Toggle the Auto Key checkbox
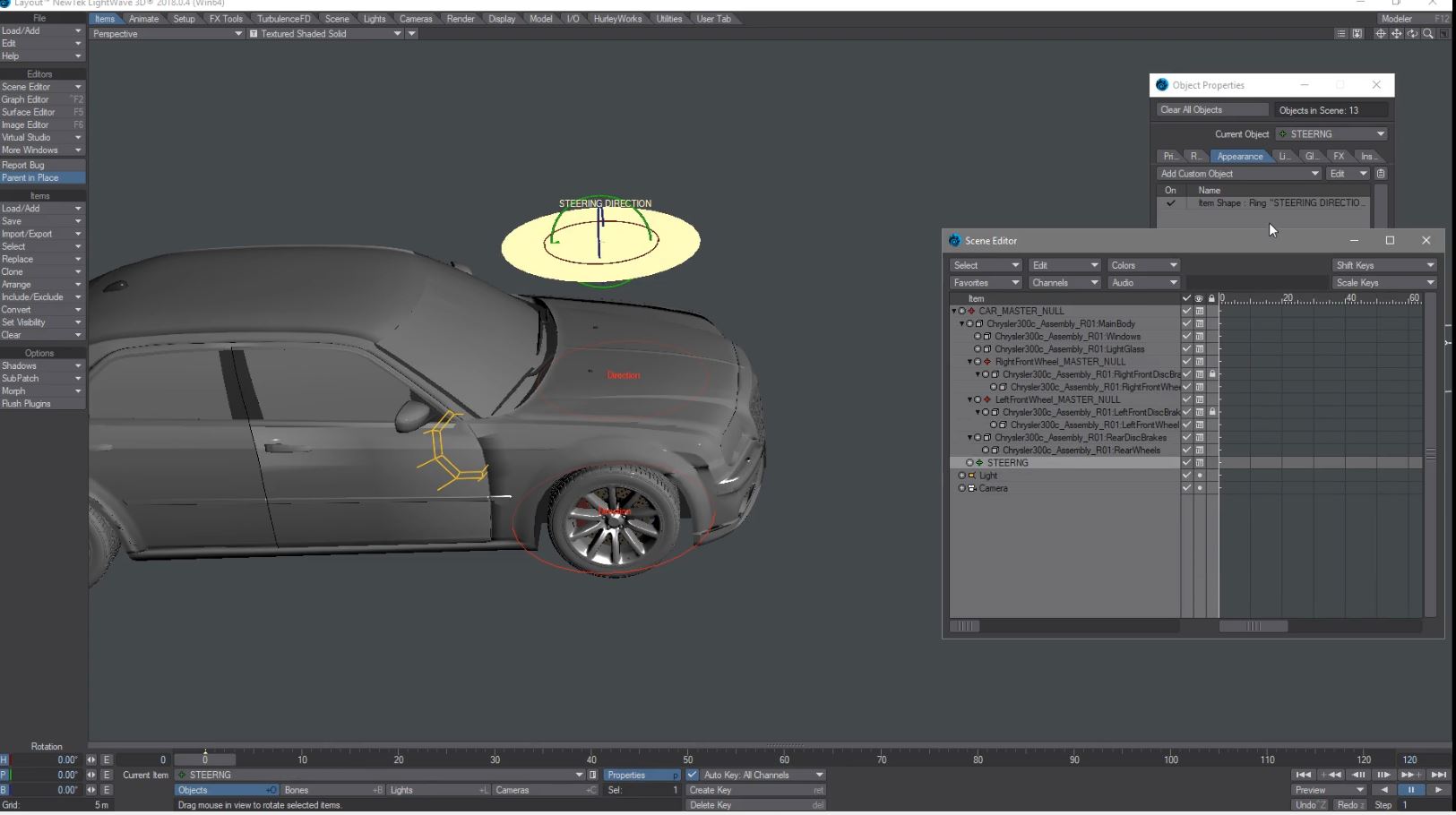This screenshot has height=815, width=1456. click(x=693, y=775)
